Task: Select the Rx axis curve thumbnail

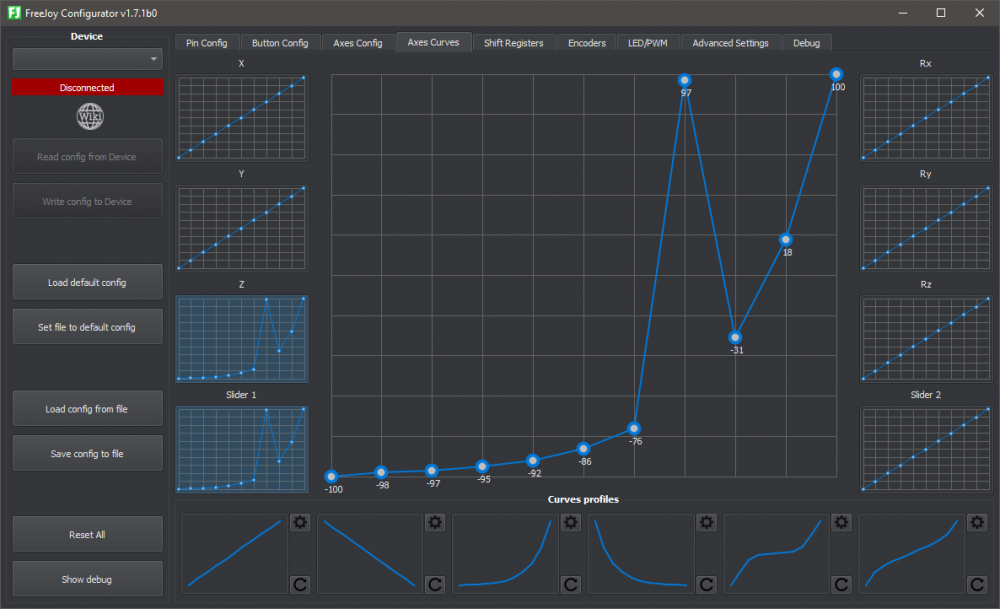Action: (926, 118)
